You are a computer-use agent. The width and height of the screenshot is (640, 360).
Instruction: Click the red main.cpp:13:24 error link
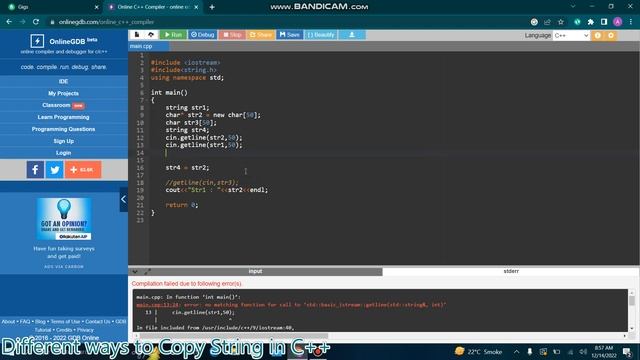click(x=158, y=304)
